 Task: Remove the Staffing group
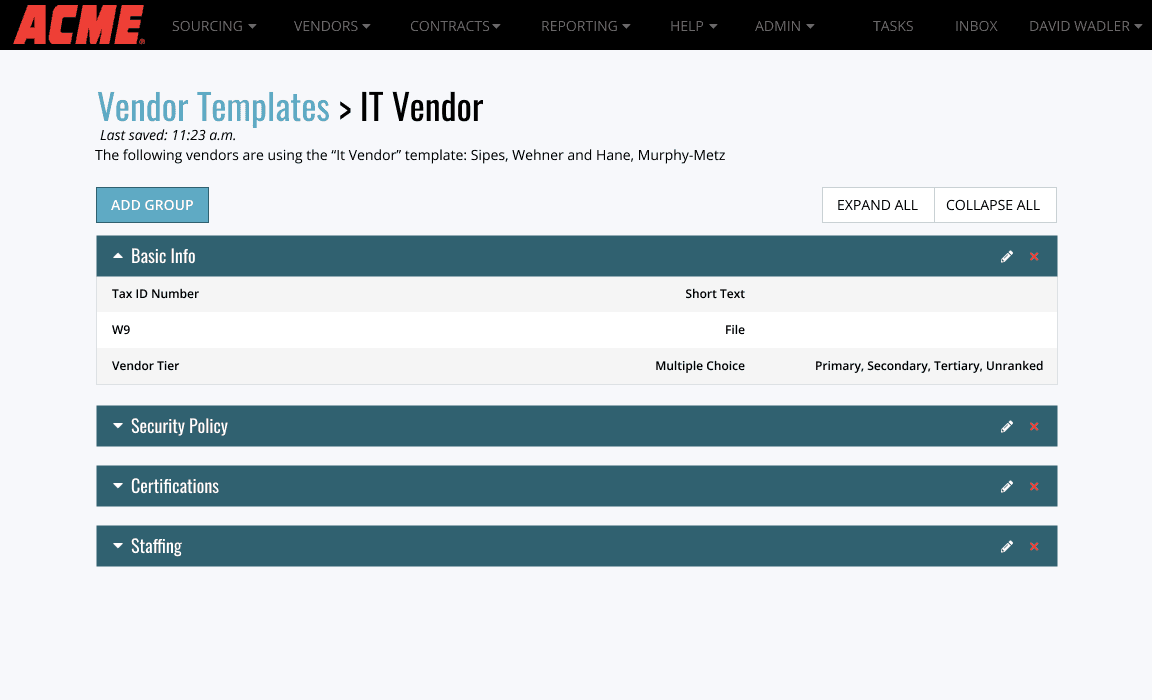(1034, 546)
